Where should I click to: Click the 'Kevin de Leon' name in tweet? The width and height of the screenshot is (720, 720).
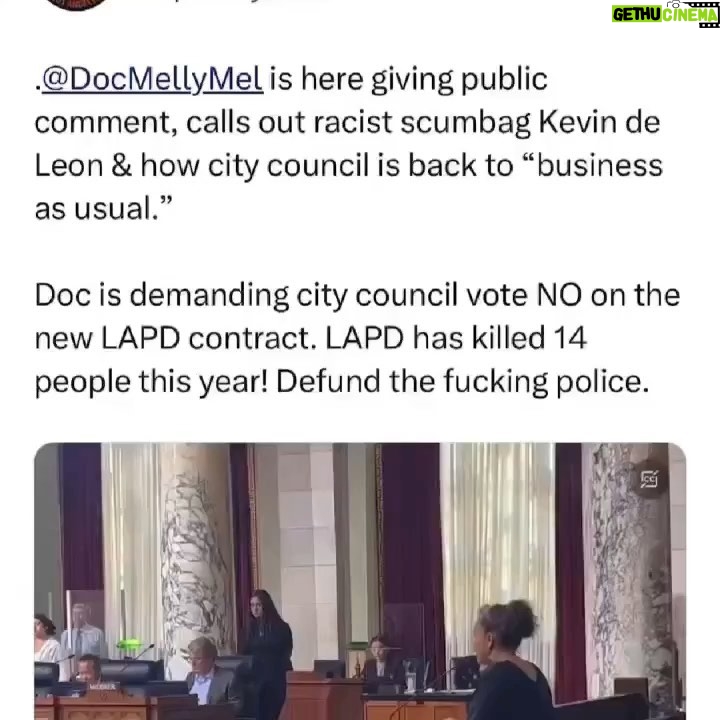(x=348, y=144)
